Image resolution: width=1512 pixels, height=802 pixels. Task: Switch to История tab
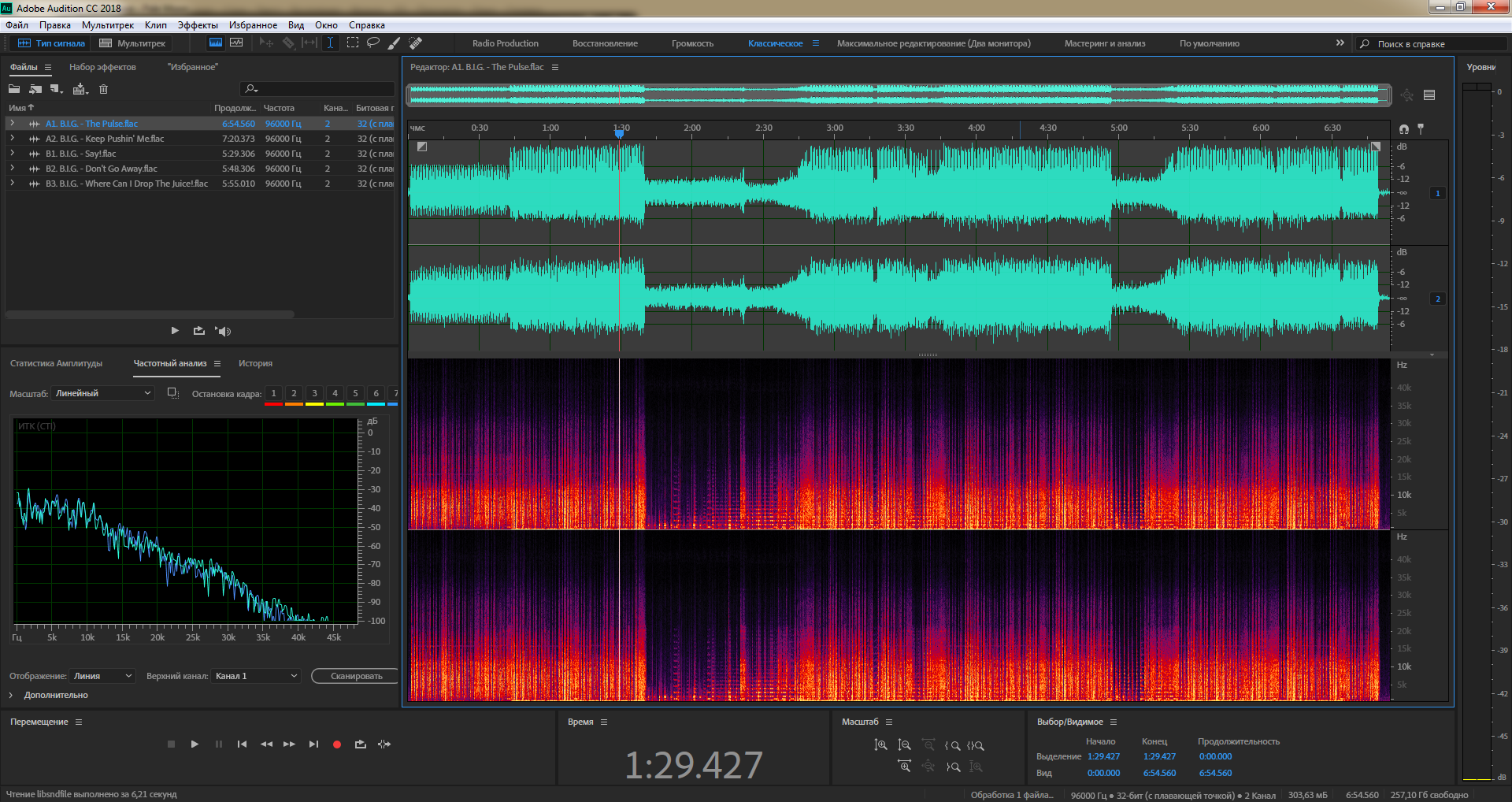(255, 363)
